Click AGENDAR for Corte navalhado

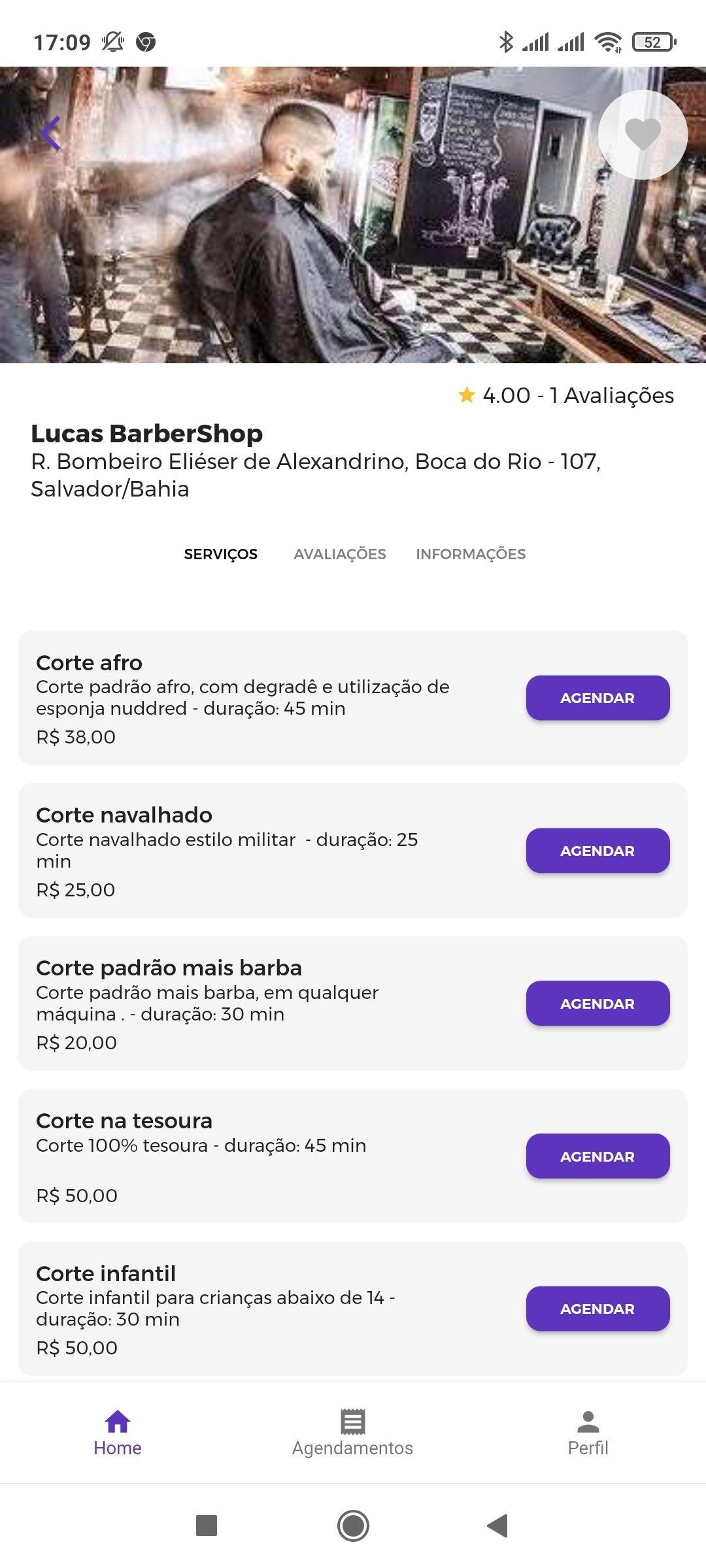point(597,851)
